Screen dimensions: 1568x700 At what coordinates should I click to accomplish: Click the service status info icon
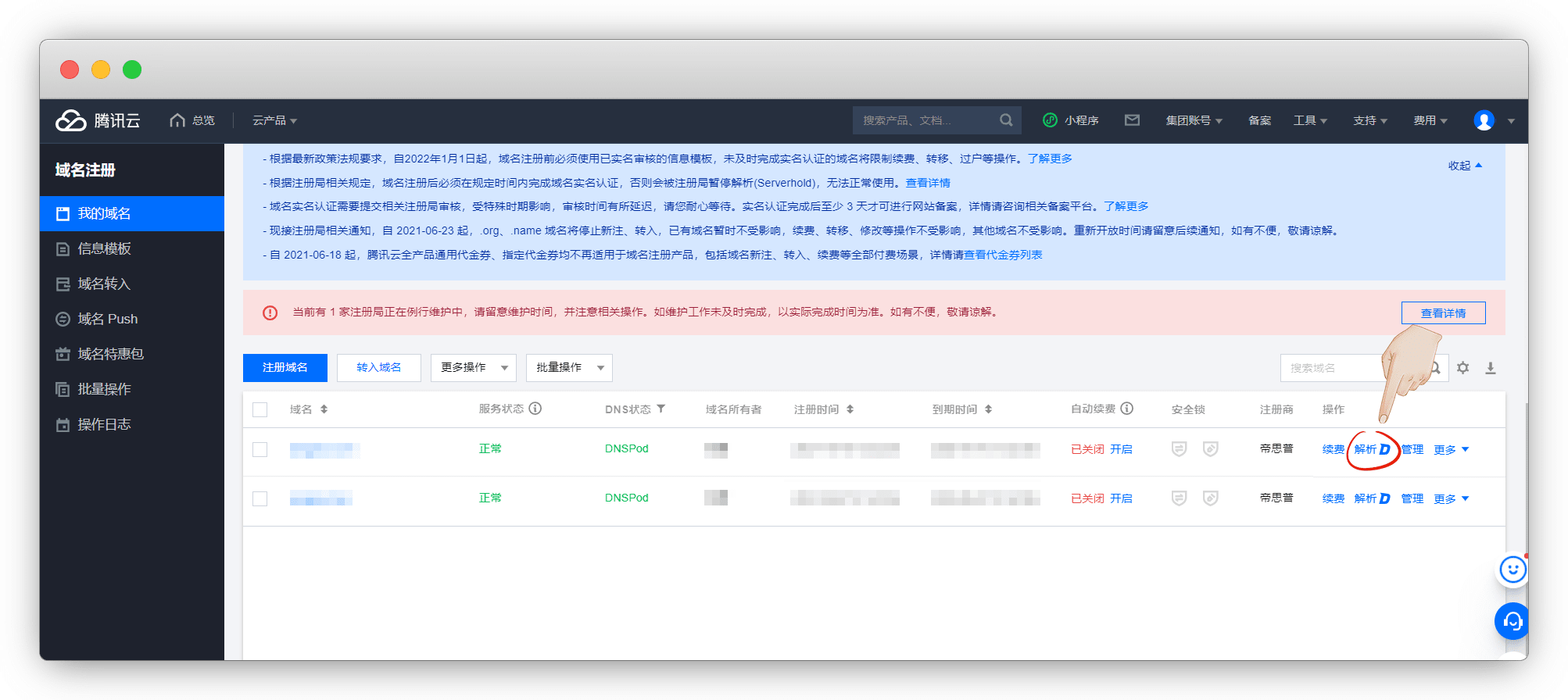[535, 409]
